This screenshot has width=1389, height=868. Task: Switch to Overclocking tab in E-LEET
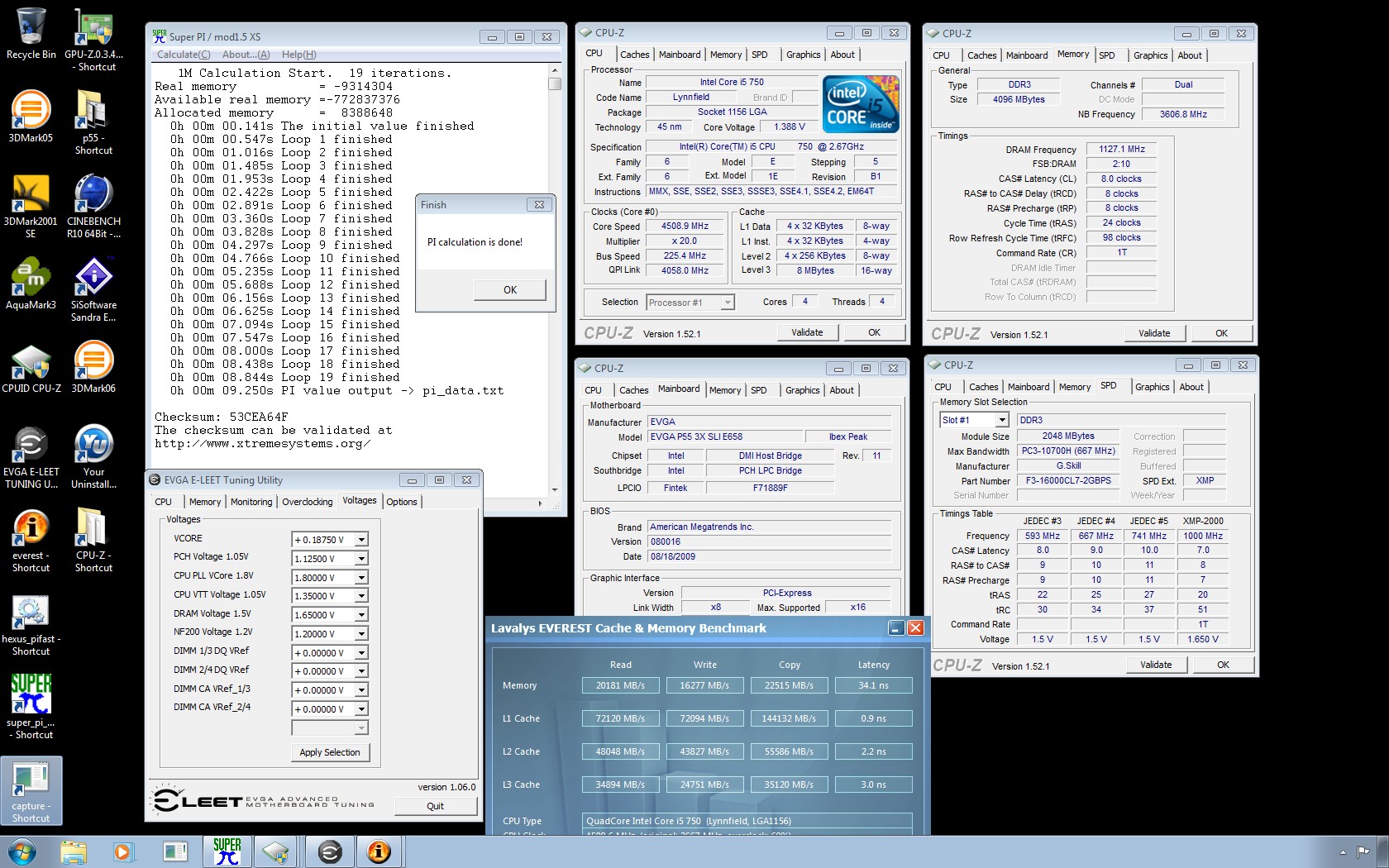tap(308, 502)
